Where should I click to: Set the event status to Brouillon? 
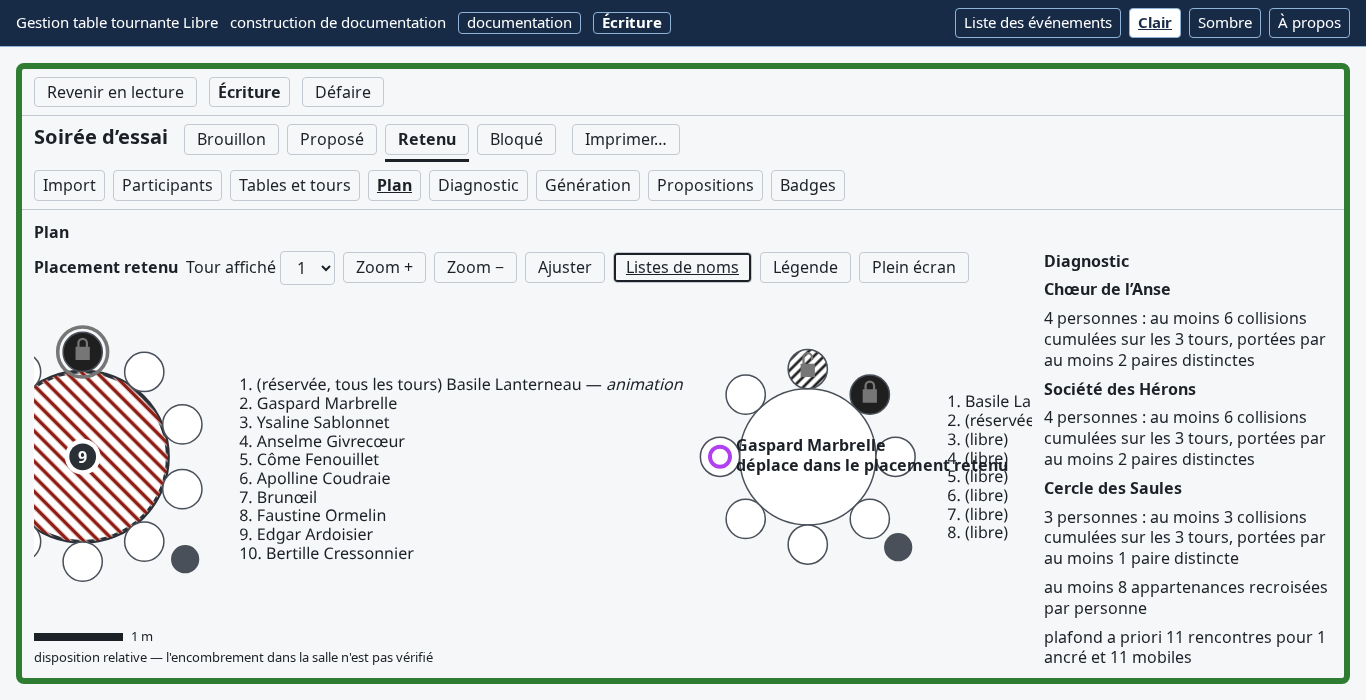tap(231, 140)
